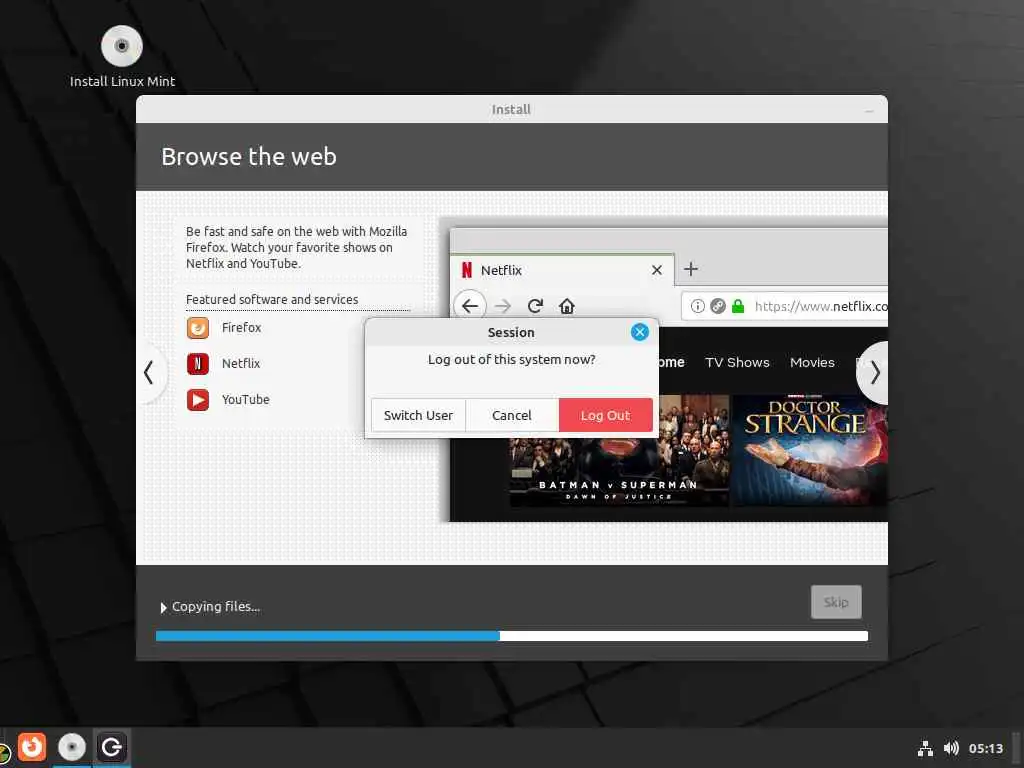Click the Firefox label in featured list
1024x768 pixels.
(241, 328)
